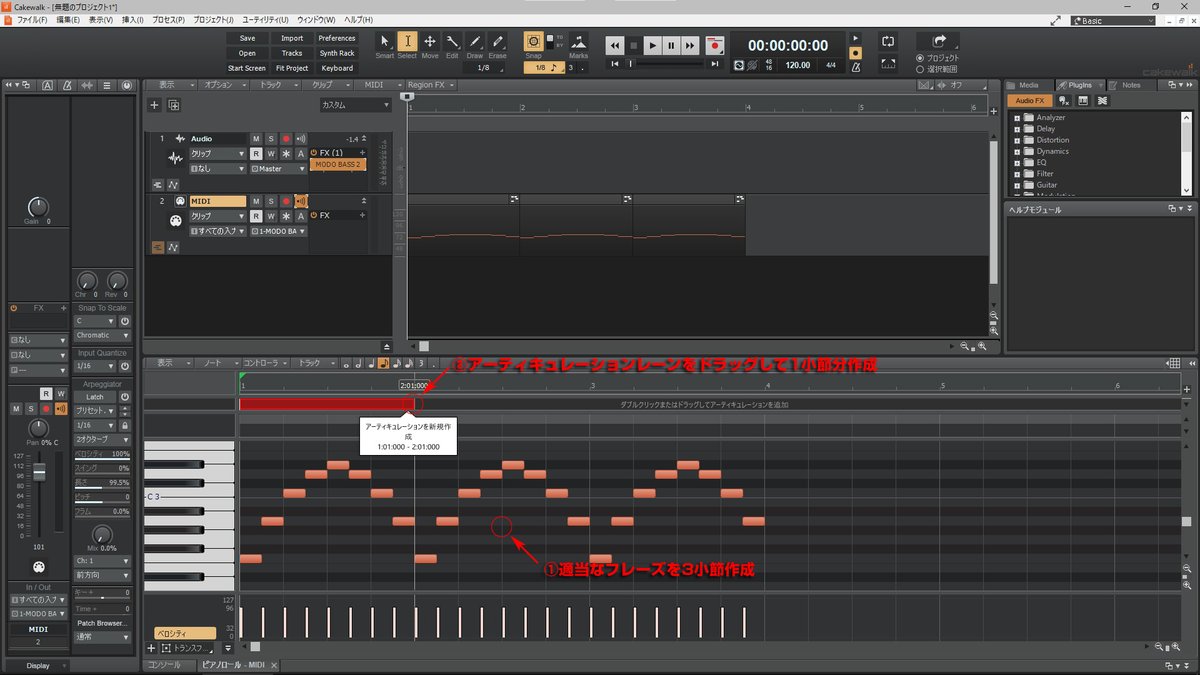Image resolution: width=1200 pixels, height=675 pixels.
Task: Arm the Audio track for recording
Action: tap(285, 139)
